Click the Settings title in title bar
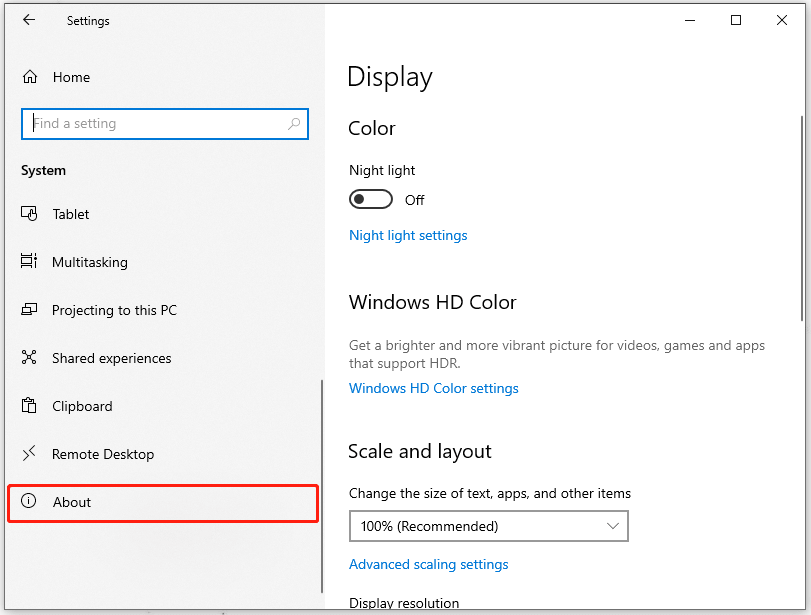 click(88, 21)
